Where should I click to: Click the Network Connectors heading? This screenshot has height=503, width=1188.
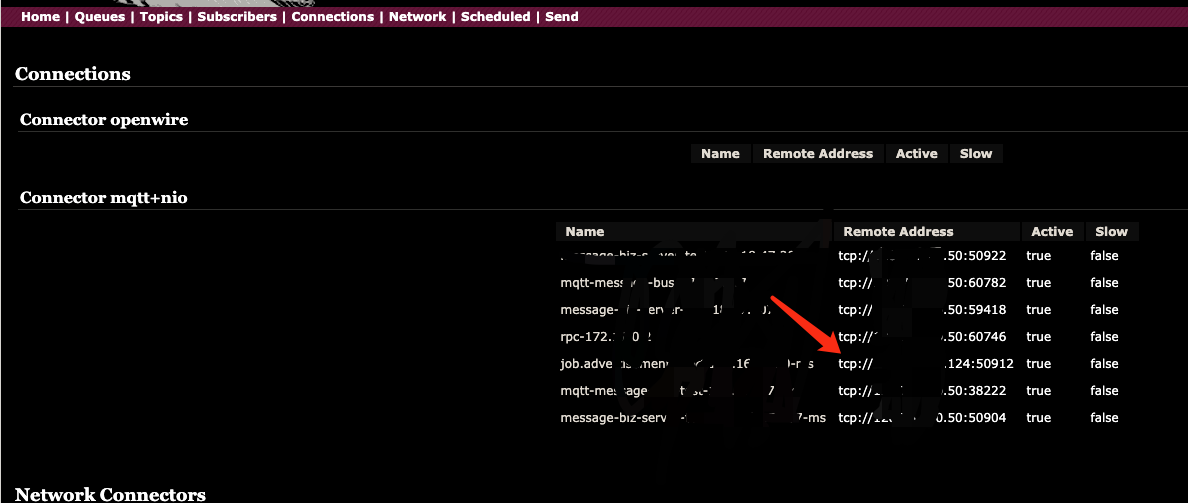tap(111, 495)
